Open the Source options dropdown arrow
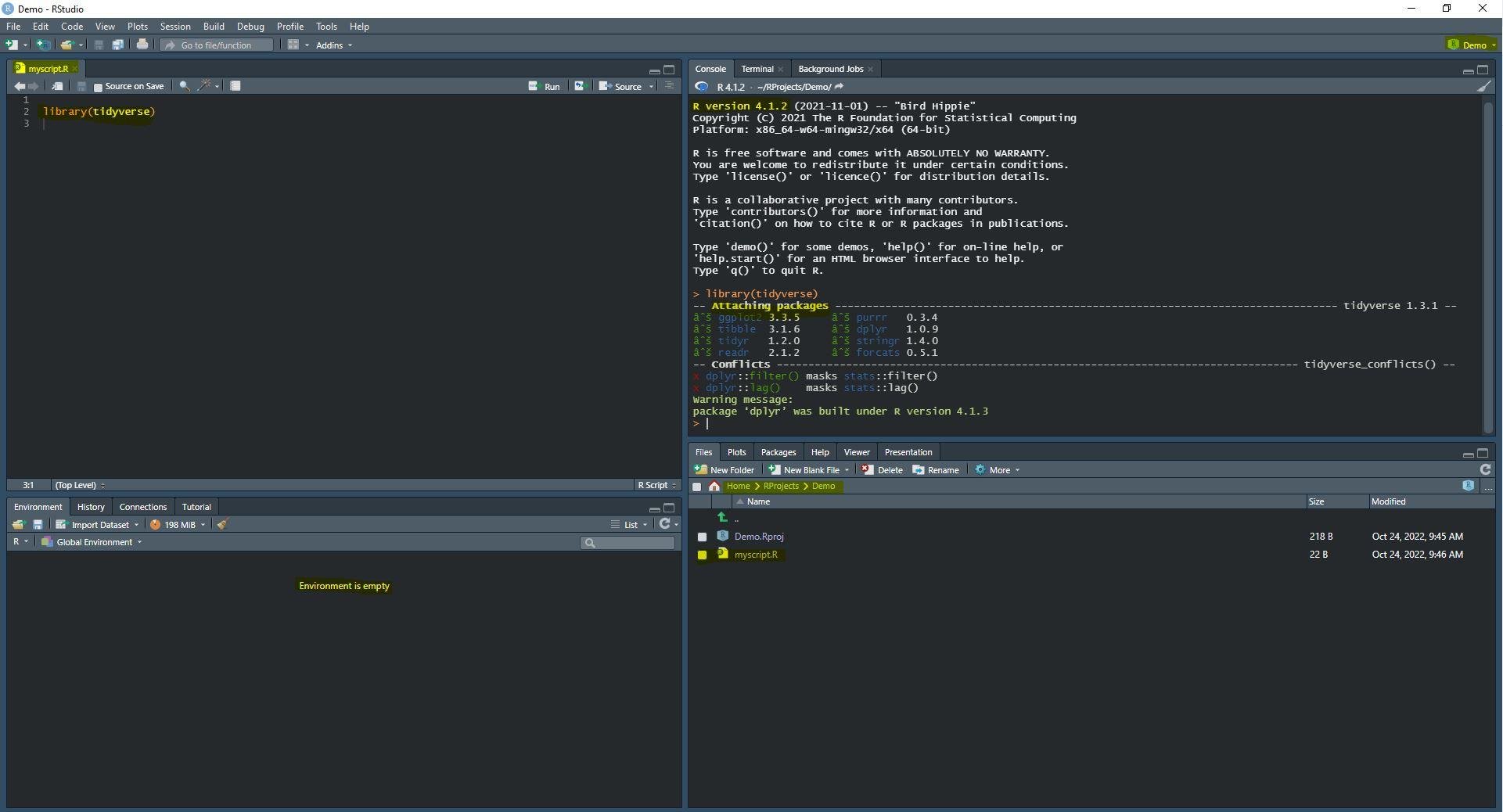 tap(651, 87)
